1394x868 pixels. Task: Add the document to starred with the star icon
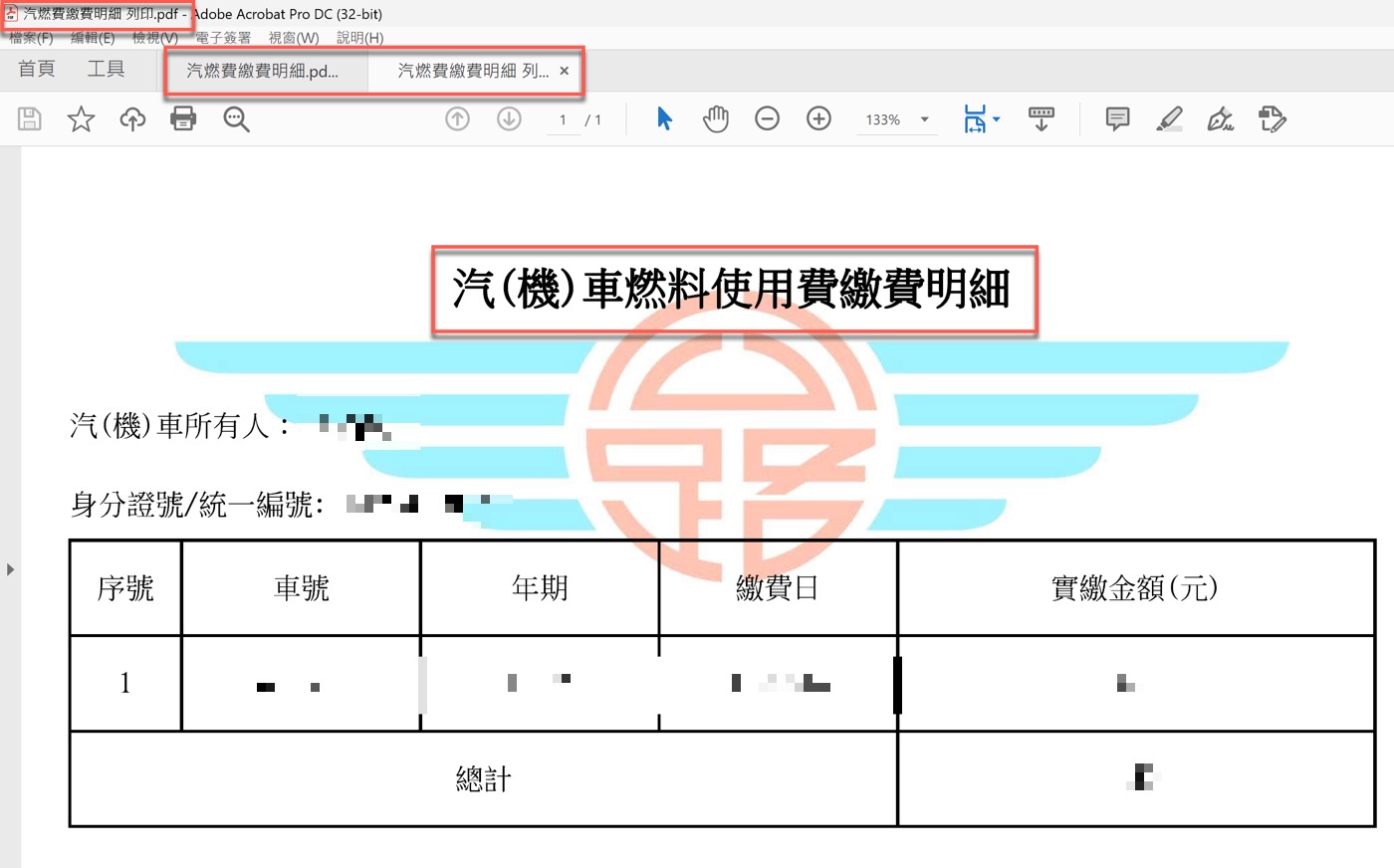[81, 119]
